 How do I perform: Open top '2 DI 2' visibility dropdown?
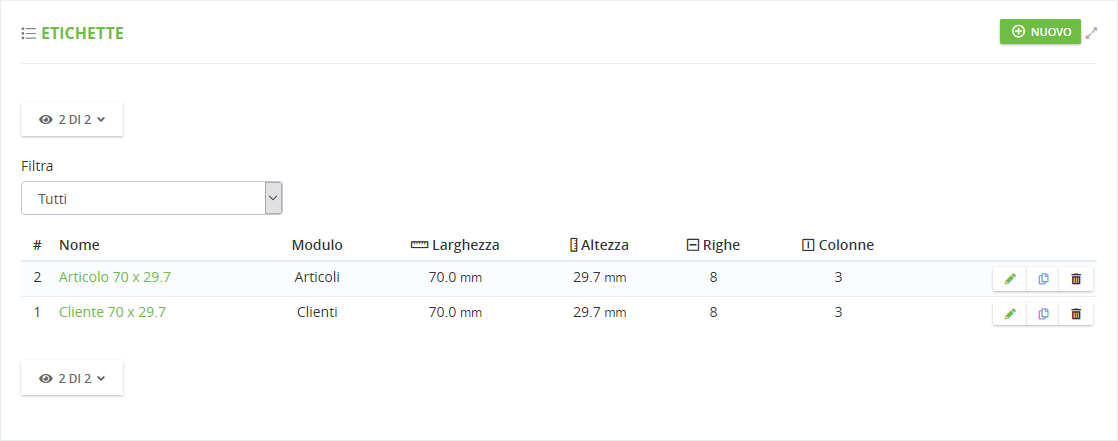click(72, 119)
